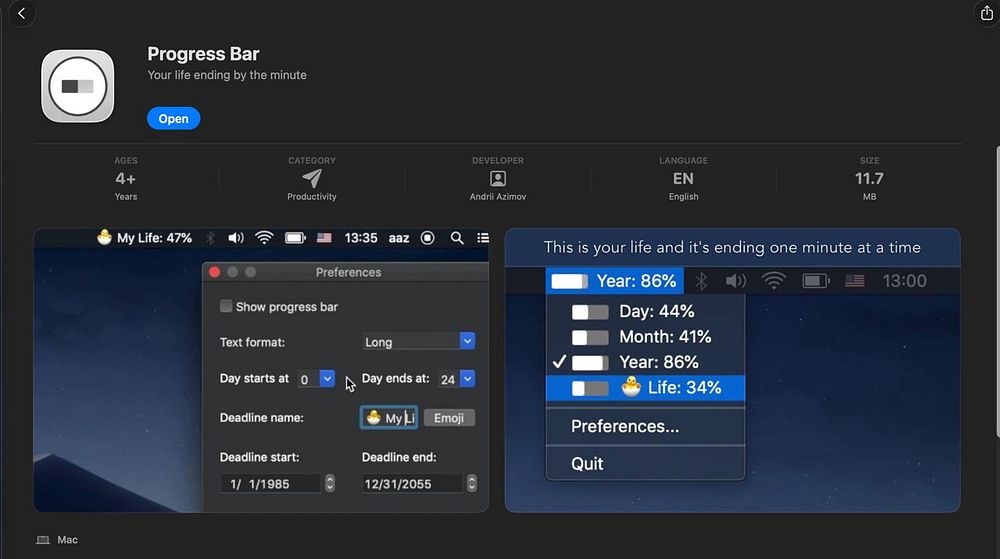Click the Productivity category paper plane icon
The width and height of the screenshot is (1000, 559).
tap(312, 178)
